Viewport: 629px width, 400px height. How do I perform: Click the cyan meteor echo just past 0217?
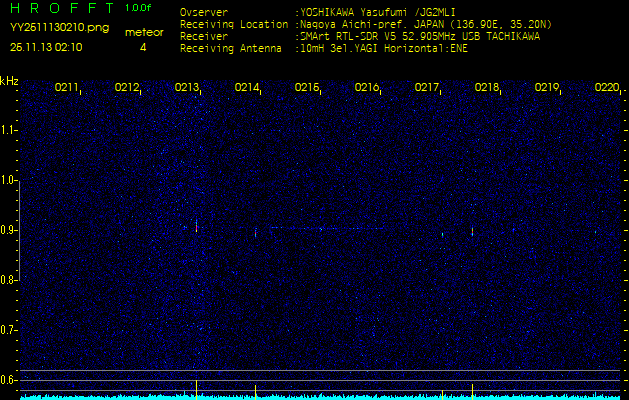pyautogui.click(x=442, y=234)
